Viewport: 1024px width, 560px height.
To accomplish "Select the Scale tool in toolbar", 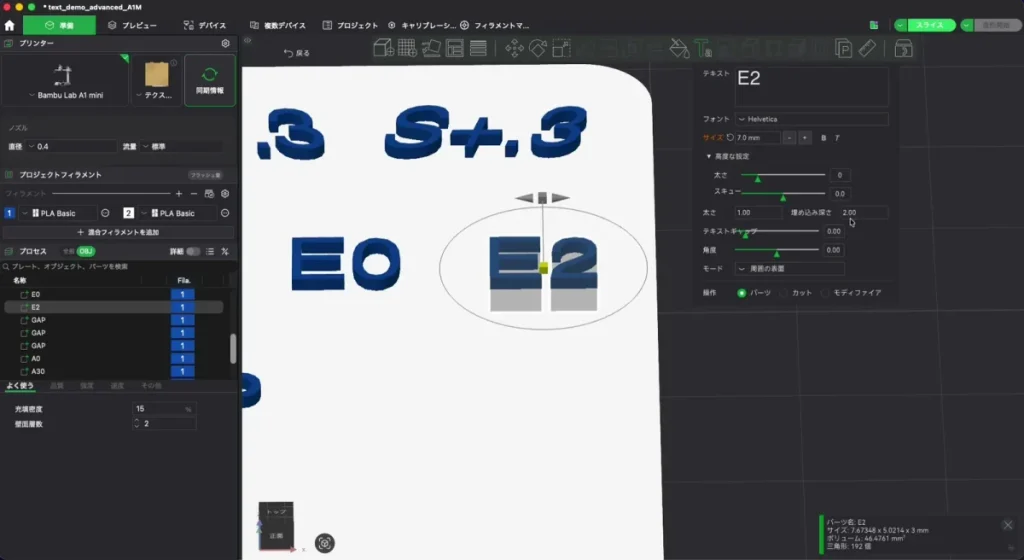I will [561, 48].
